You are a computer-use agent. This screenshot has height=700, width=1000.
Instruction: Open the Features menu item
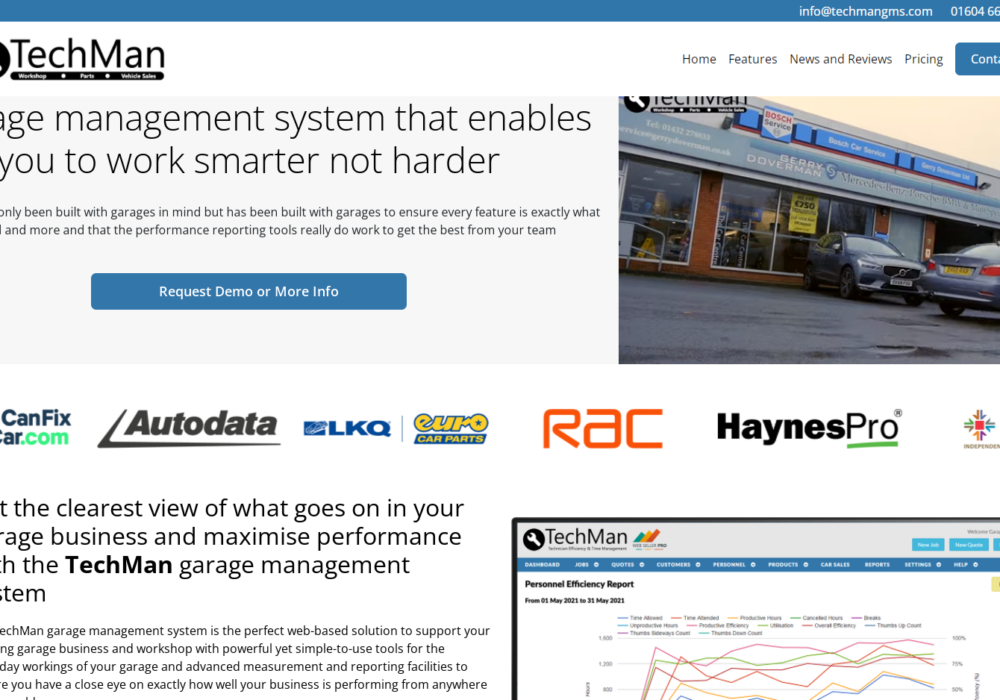pyautogui.click(x=753, y=59)
